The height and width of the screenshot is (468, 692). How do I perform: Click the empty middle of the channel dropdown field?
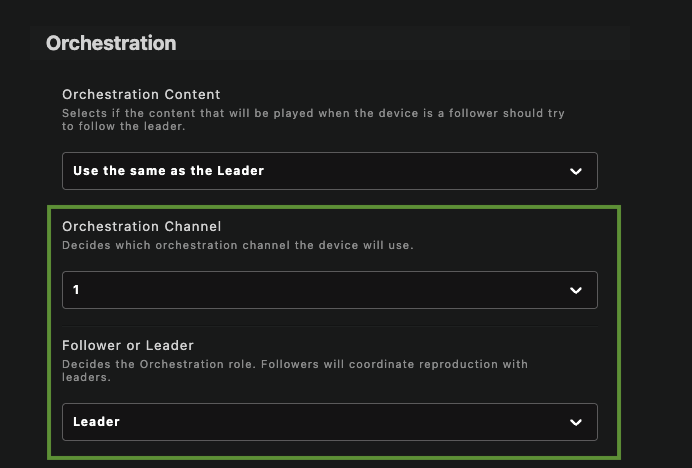[324, 290]
